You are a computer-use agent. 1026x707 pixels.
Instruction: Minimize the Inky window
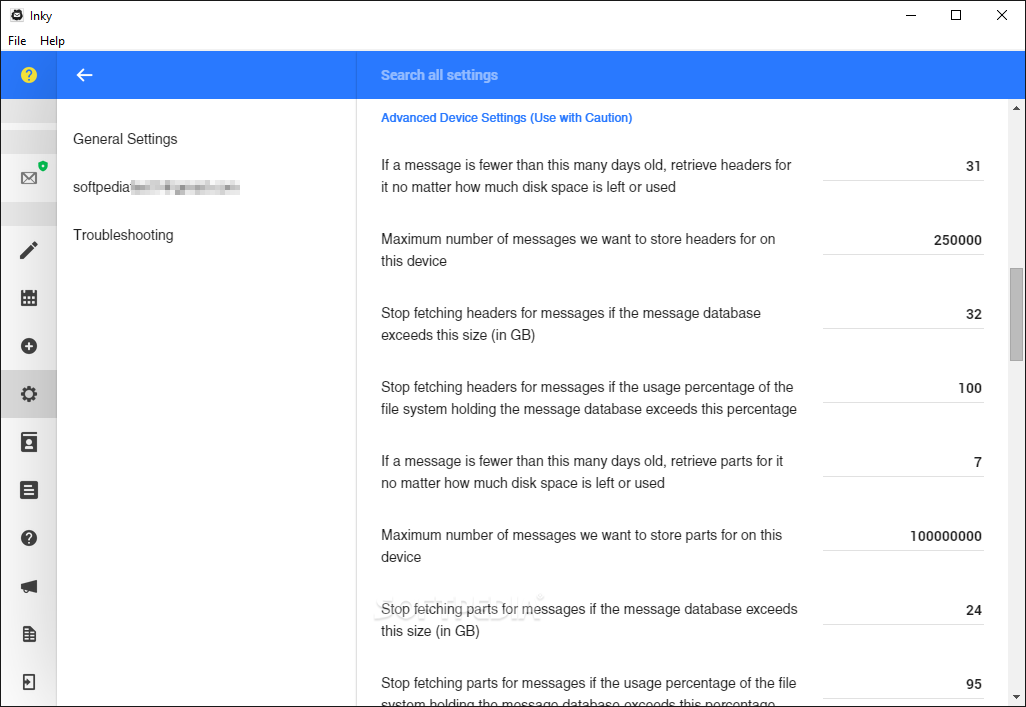pyautogui.click(x=911, y=15)
